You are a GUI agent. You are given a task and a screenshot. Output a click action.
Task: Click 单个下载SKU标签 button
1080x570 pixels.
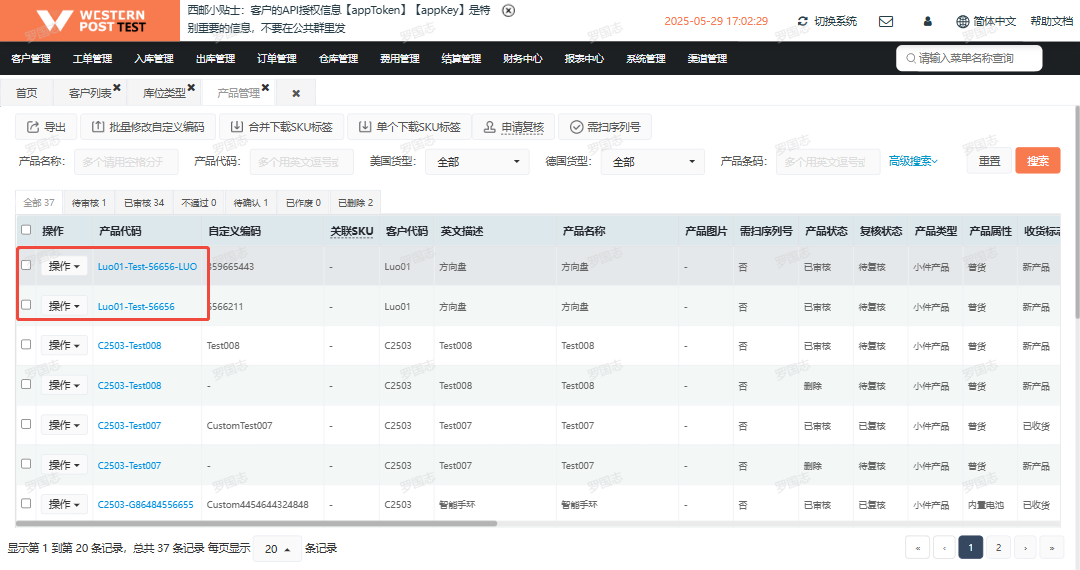409,127
